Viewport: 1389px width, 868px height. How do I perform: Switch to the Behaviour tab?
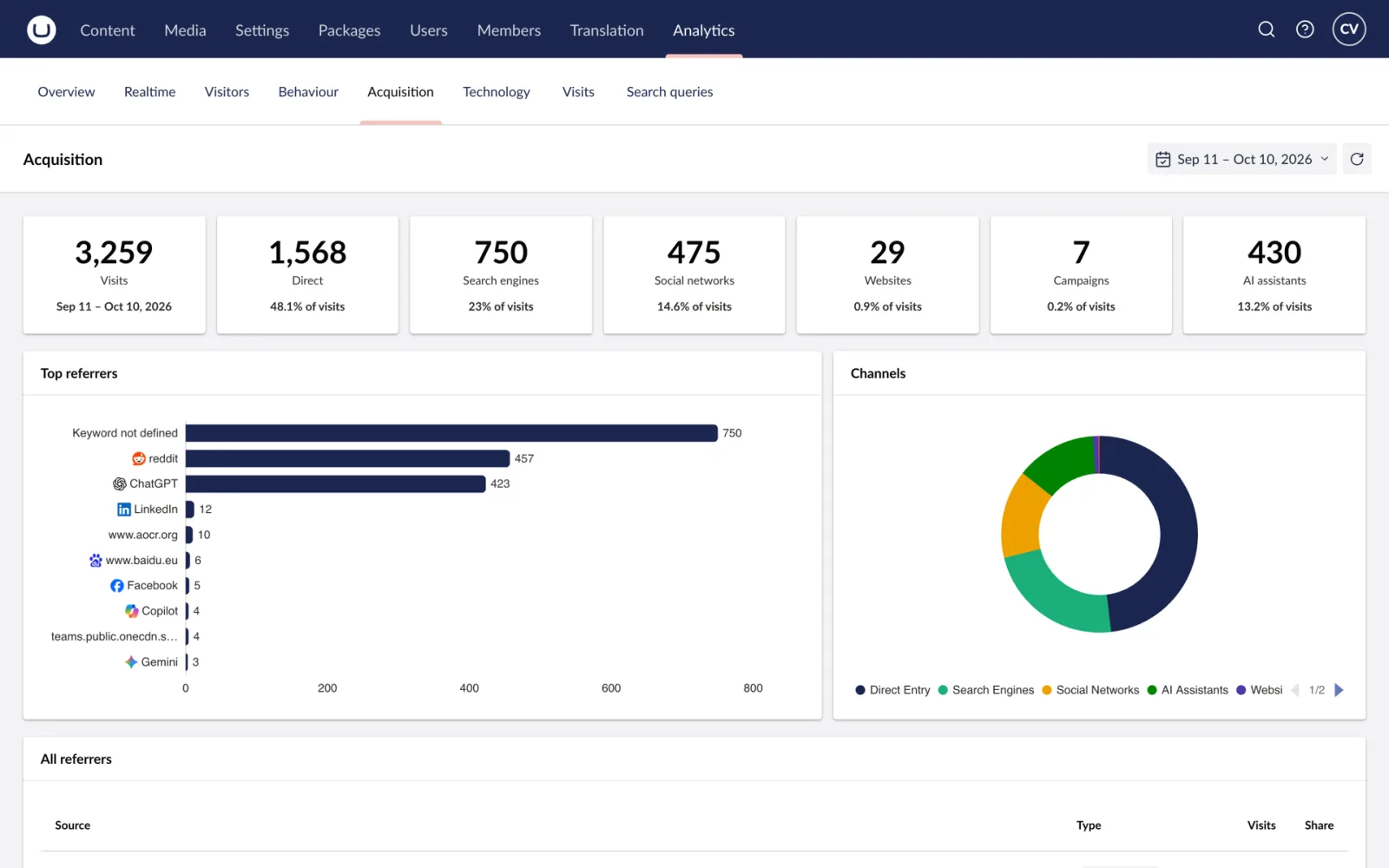point(308,92)
